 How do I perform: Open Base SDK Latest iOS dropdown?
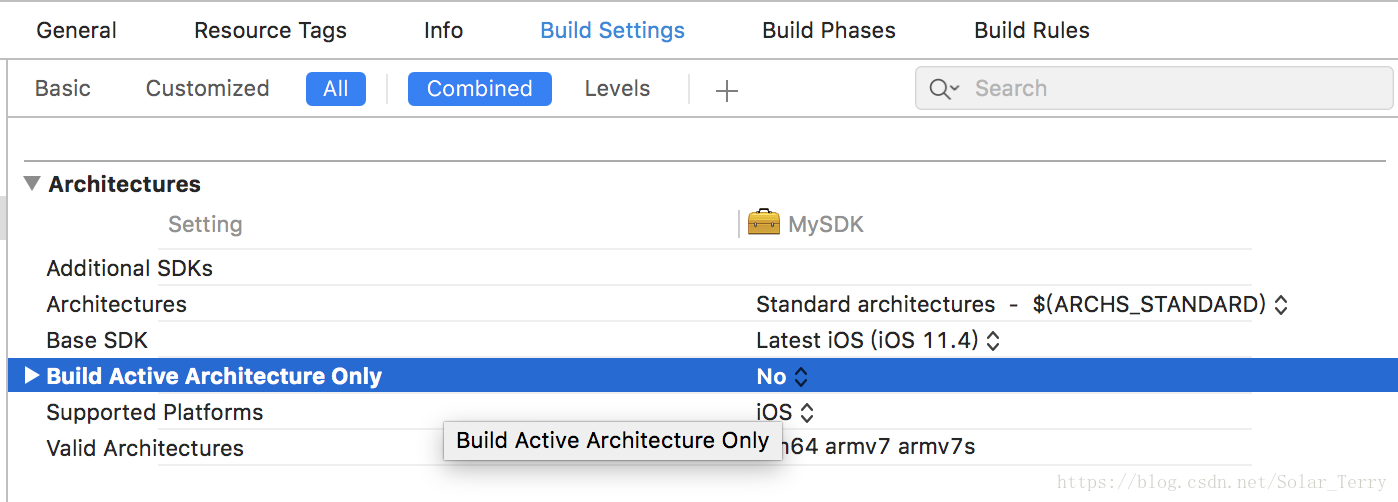(x=878, y=340)
